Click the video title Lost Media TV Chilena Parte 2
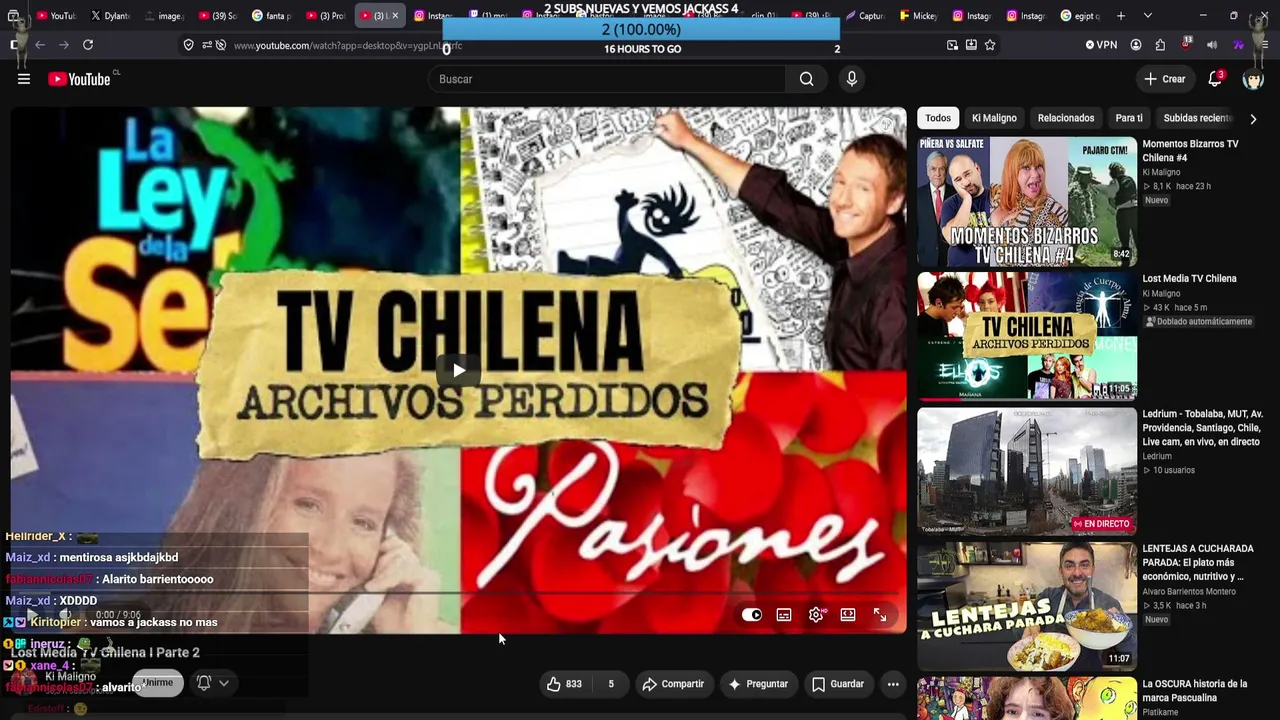Screen dimensions: 1280x720 click(105, 652)
